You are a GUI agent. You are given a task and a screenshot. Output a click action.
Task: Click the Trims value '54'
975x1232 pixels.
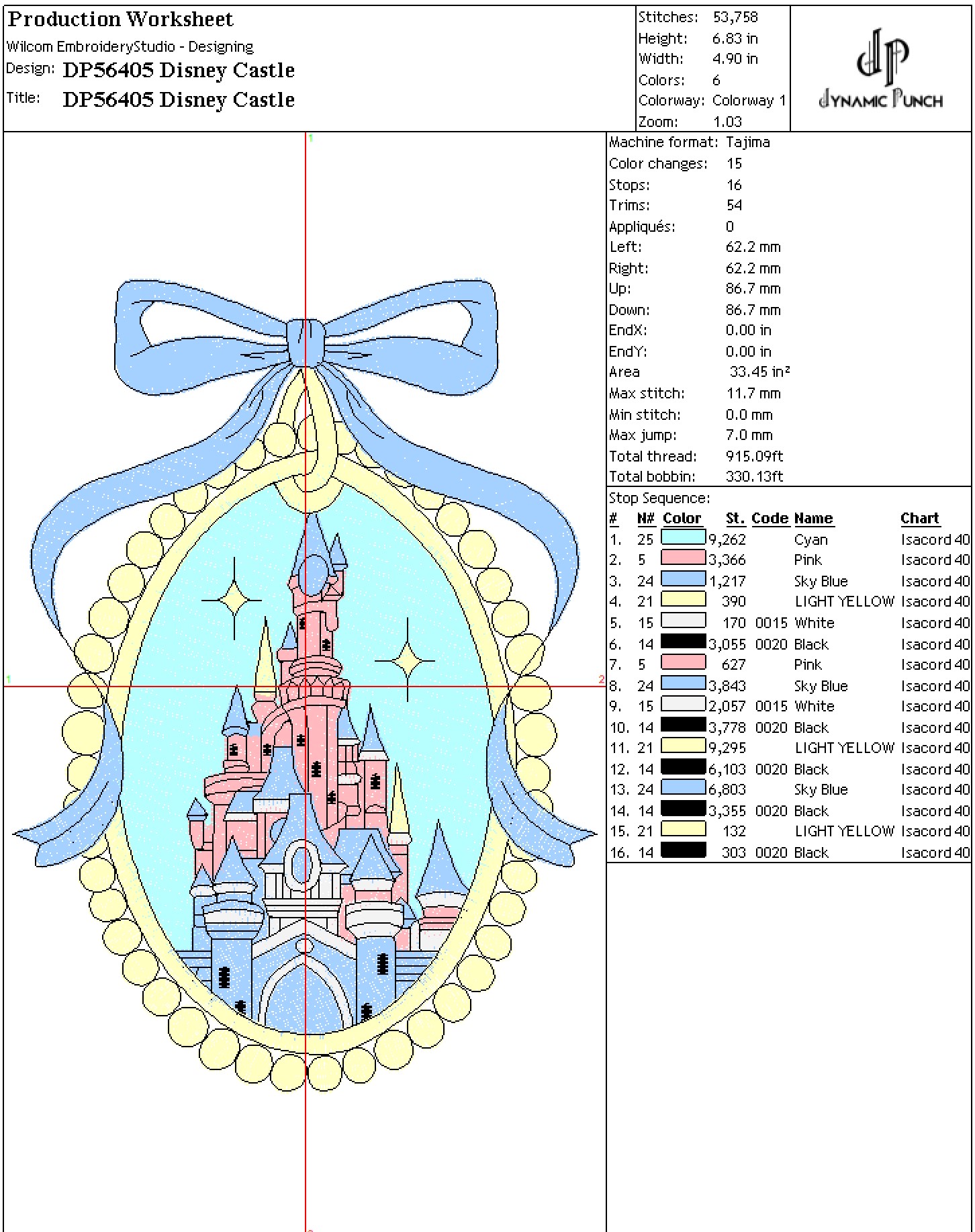tap(734, 205)
